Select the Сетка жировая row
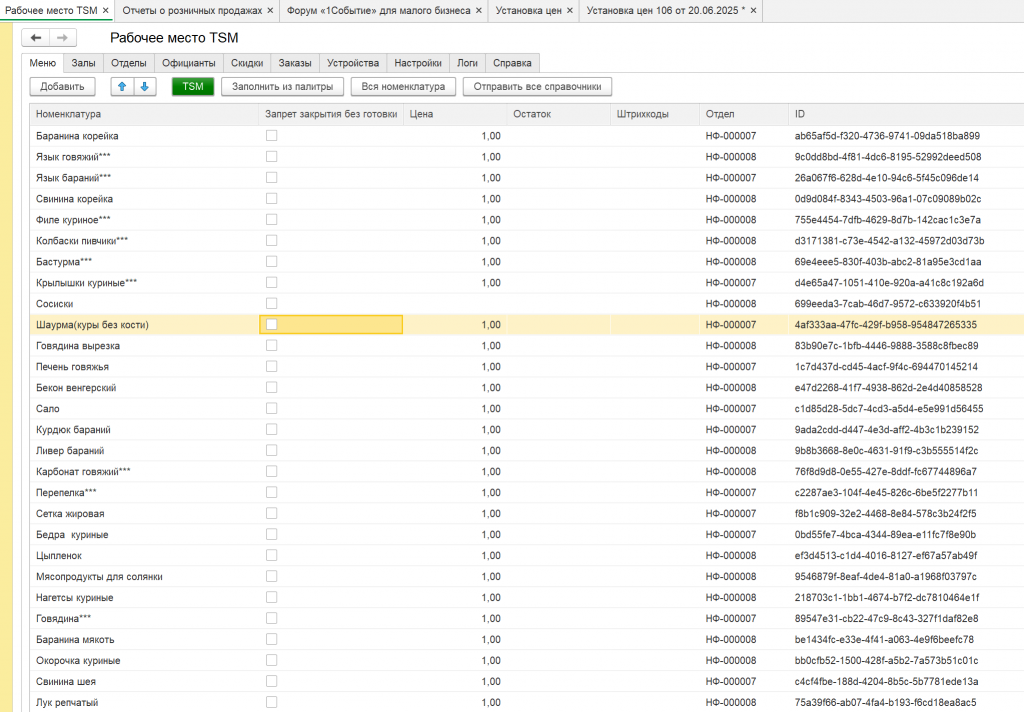Screen dimensions: 1024x712 (x=527, y=513)
